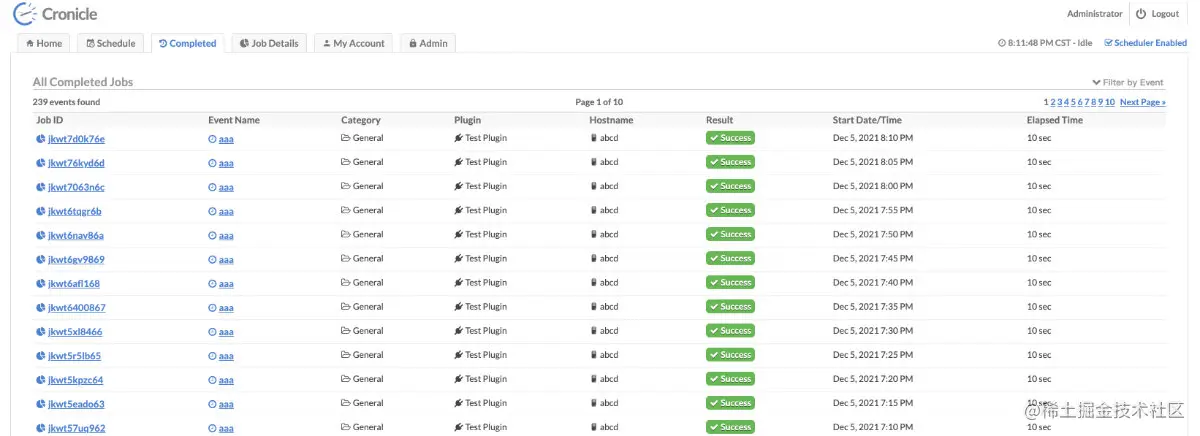Open job jkwt6400867 link
Viewport: 1200px width, 436px height.
tap(76, 307)
